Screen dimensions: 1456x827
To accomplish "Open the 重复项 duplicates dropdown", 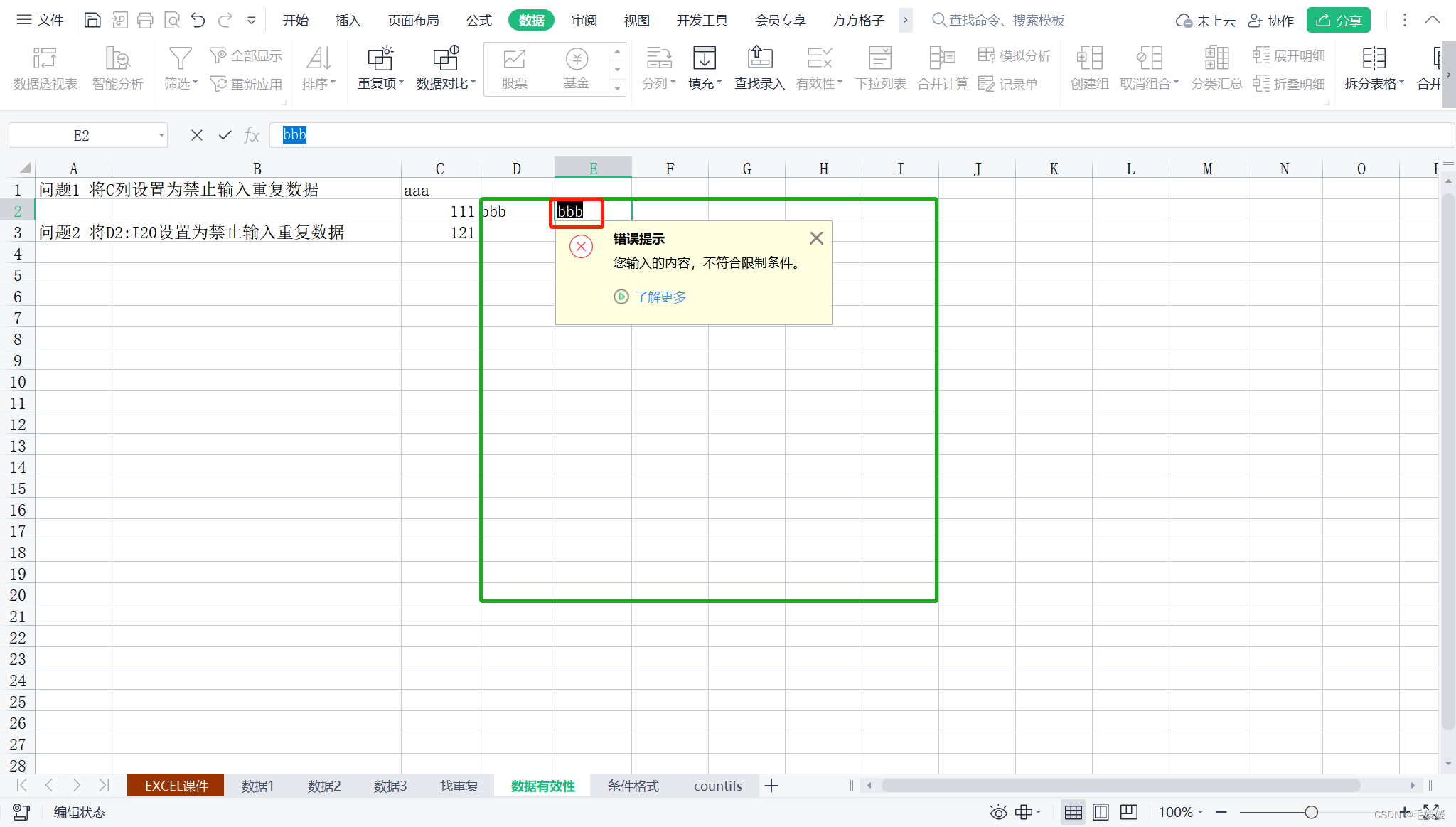I will (x=380, y=84).
